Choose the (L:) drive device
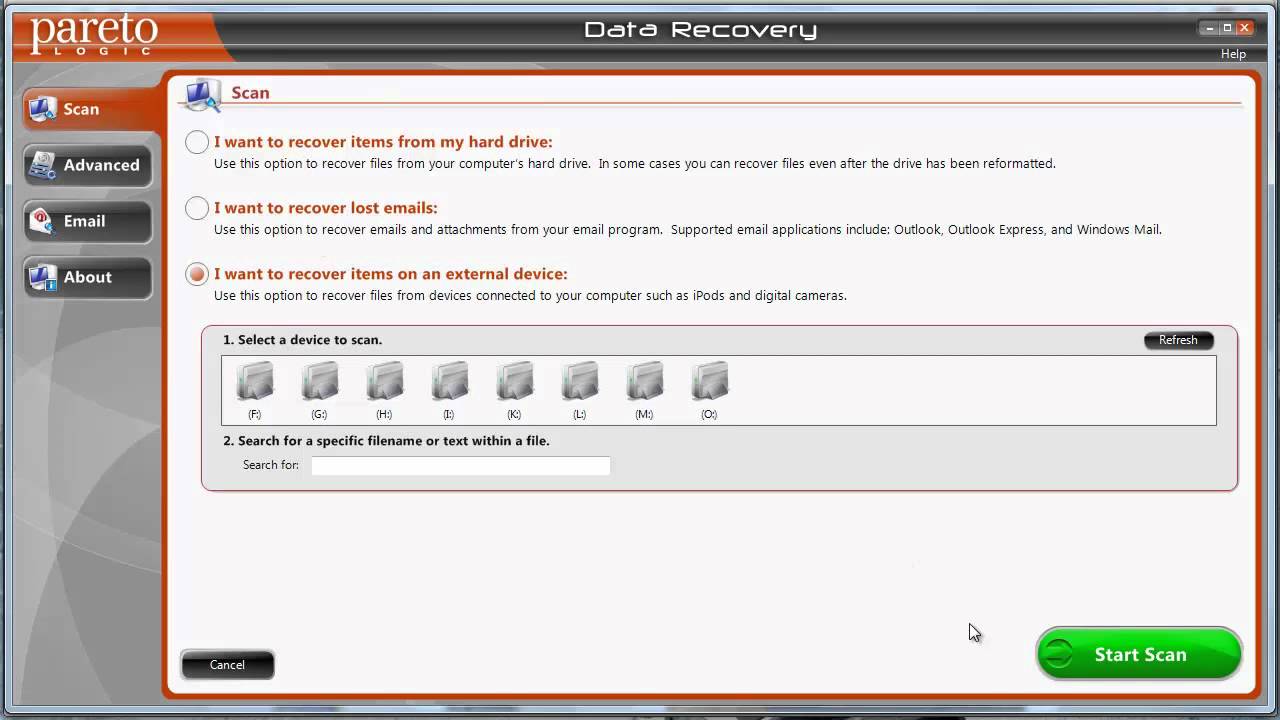 tap(579, 390)
